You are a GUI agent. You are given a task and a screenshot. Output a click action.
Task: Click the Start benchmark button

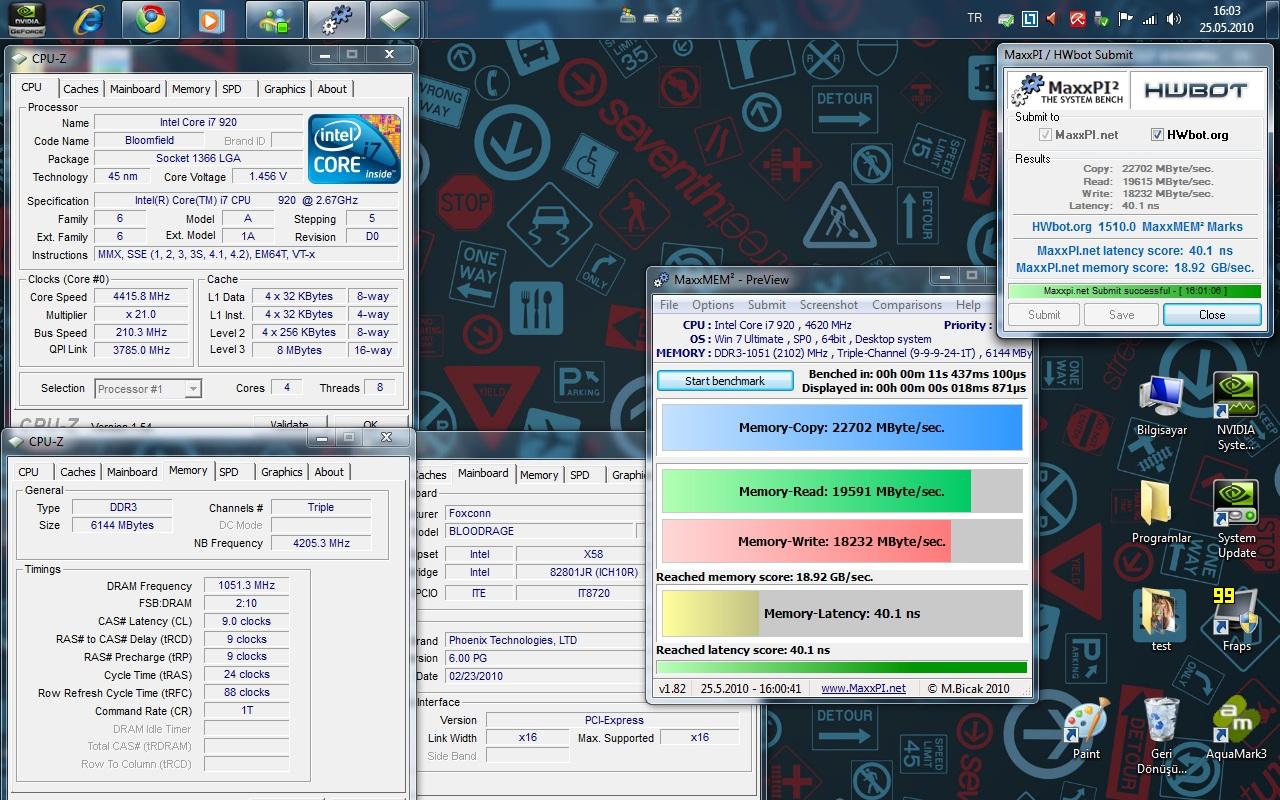pos(725,381)
